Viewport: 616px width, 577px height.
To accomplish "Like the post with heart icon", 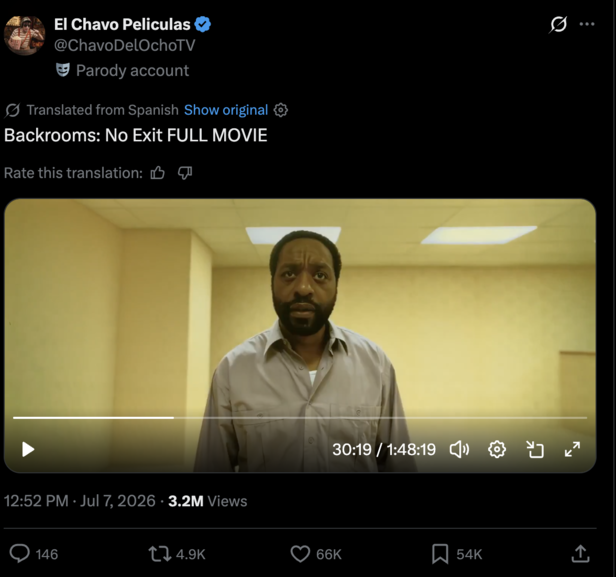I will 300,554.
